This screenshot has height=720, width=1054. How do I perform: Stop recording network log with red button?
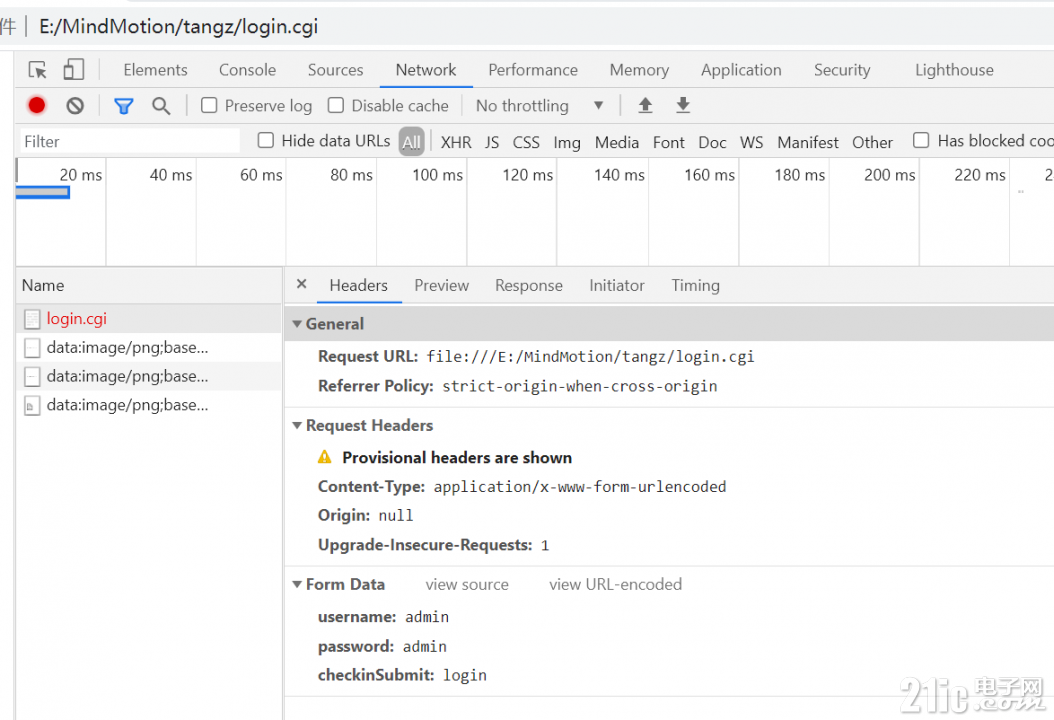(x=37, y=106)
